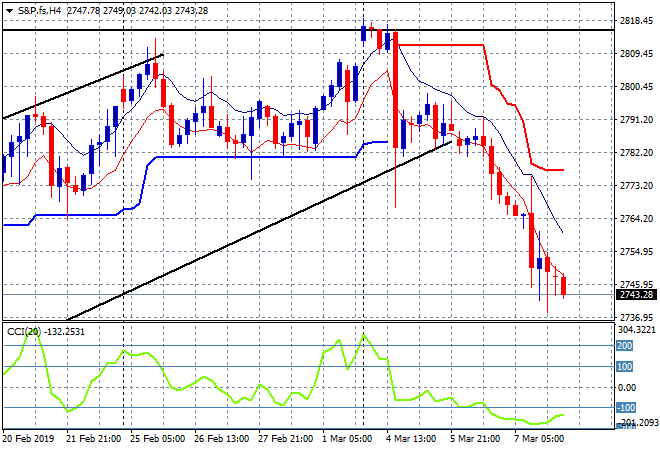Click the 1 Mar 05:00 time label
Viewport: 660px width, 450px height.
347,439
